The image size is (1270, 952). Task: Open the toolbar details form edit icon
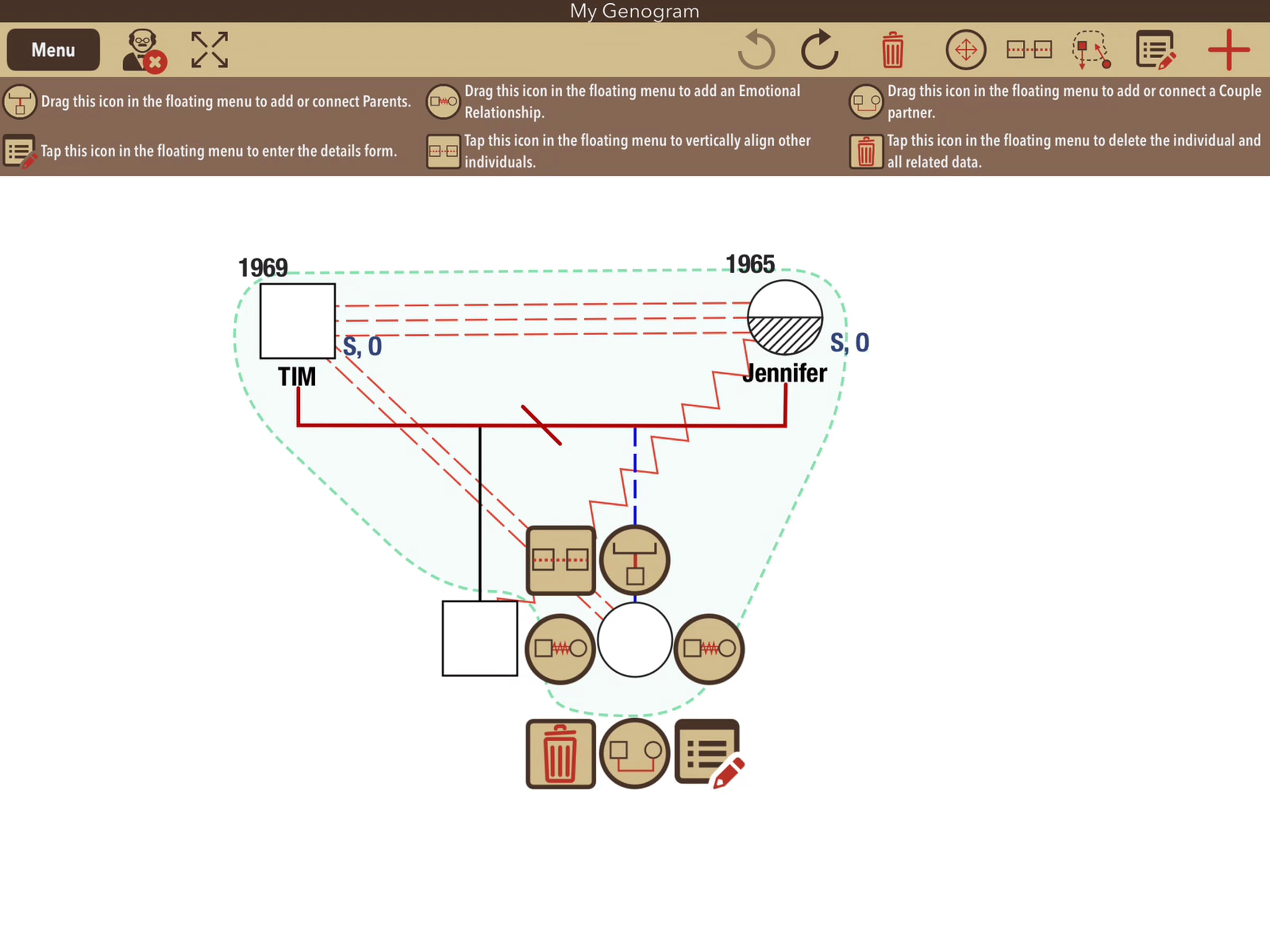[x=1155, y=50]
